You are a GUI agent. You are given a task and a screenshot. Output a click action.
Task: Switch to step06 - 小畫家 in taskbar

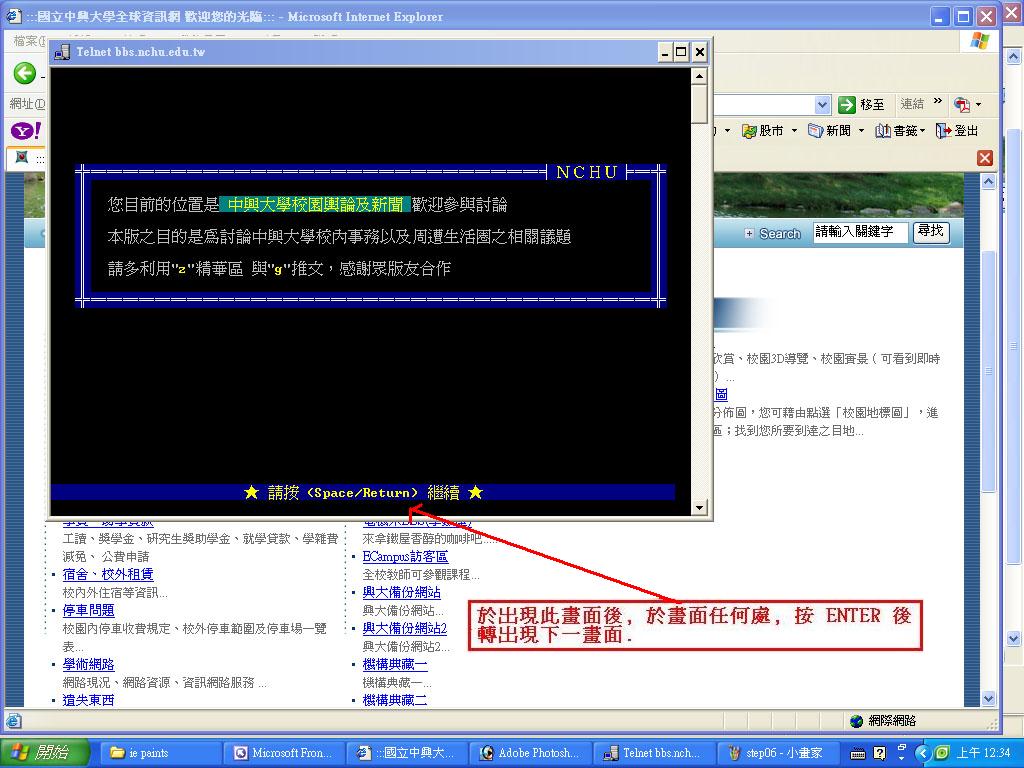pyautogui.click(x=776, y=753)
